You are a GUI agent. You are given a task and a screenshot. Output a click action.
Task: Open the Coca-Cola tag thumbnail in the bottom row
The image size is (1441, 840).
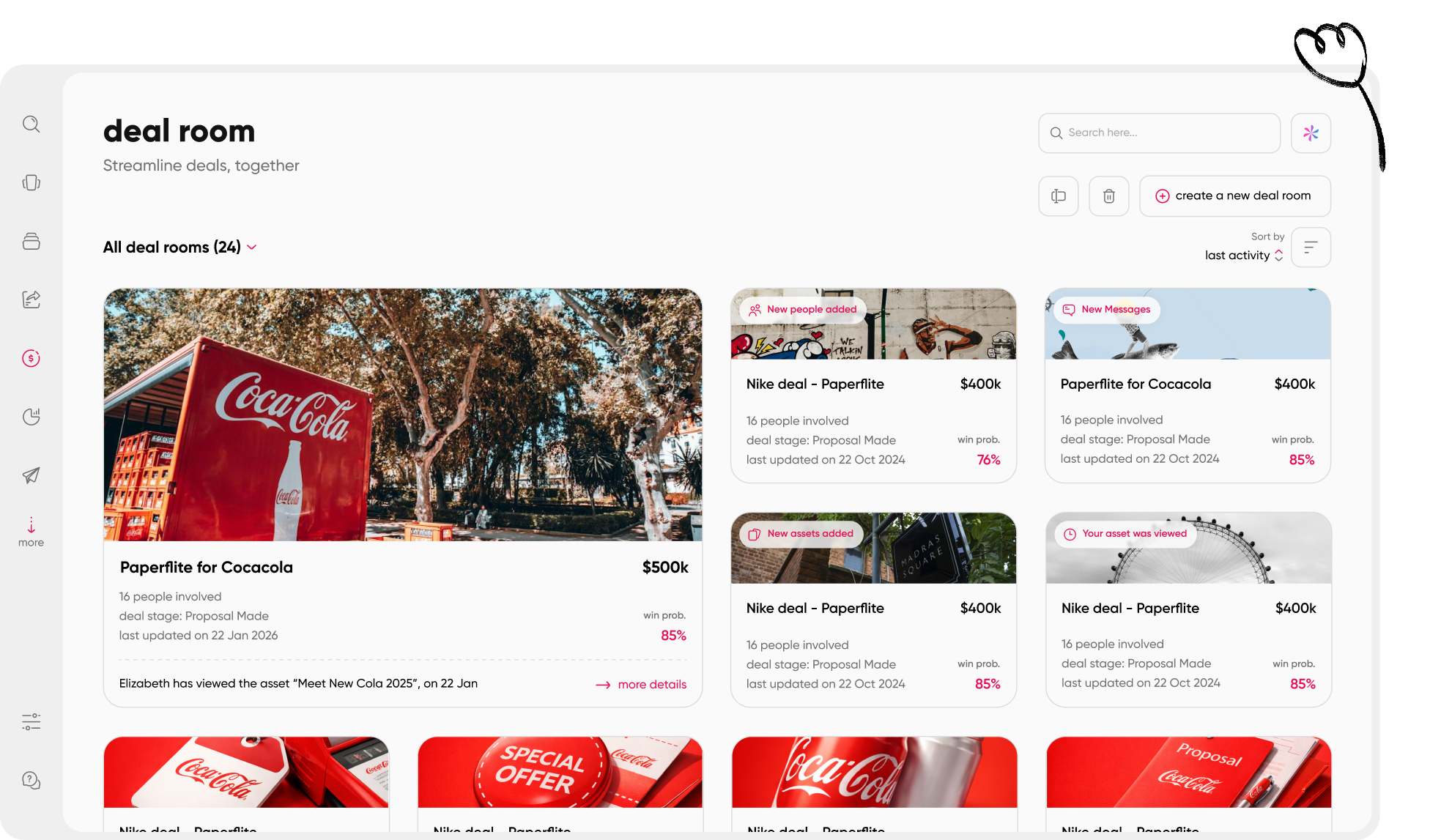tap(246, 772)
